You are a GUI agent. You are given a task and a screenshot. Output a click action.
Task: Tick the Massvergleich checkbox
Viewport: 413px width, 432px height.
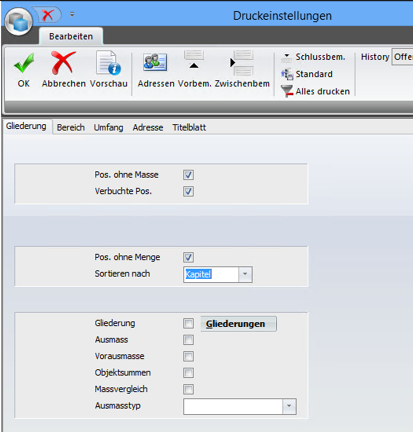188,389
